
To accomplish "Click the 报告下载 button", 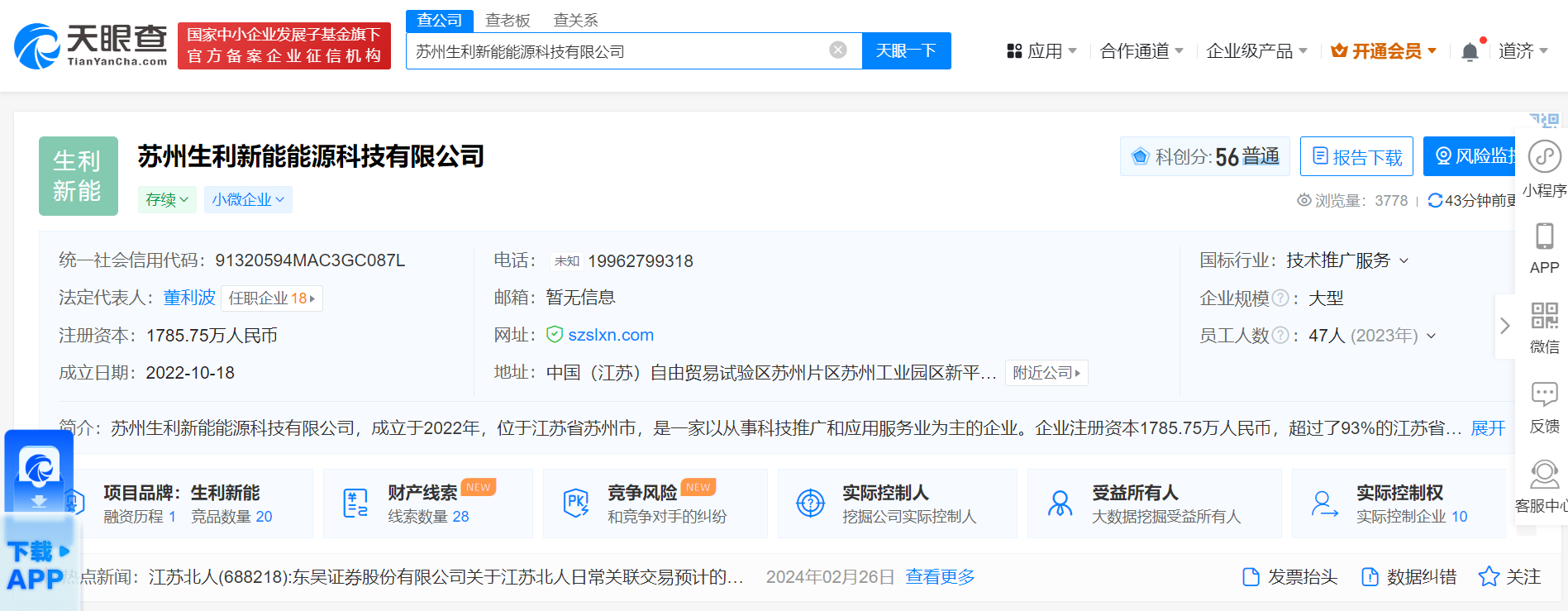I will click(x=1356, y=156).
